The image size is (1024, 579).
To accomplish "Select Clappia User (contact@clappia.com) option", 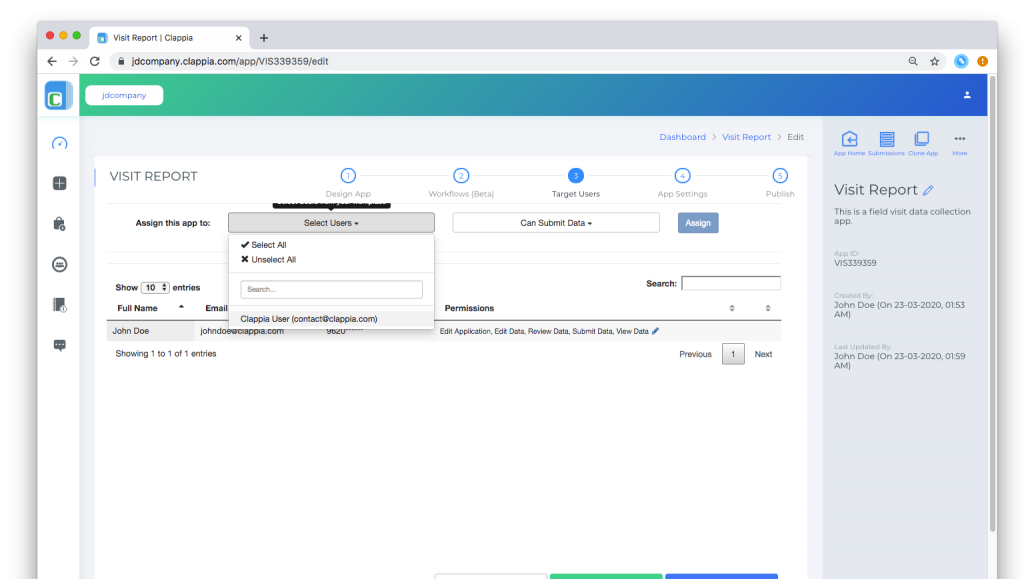I will click(x=331, y=319).
